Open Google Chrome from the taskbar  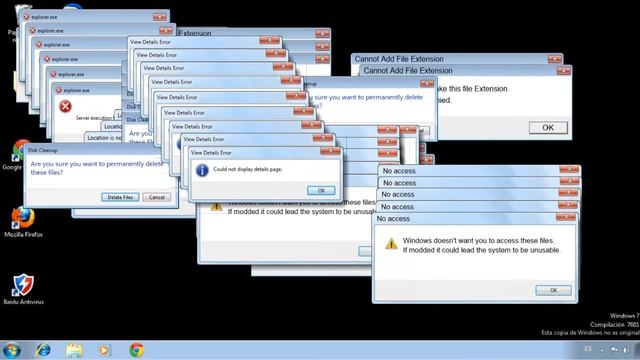click(x=136, y=350)
